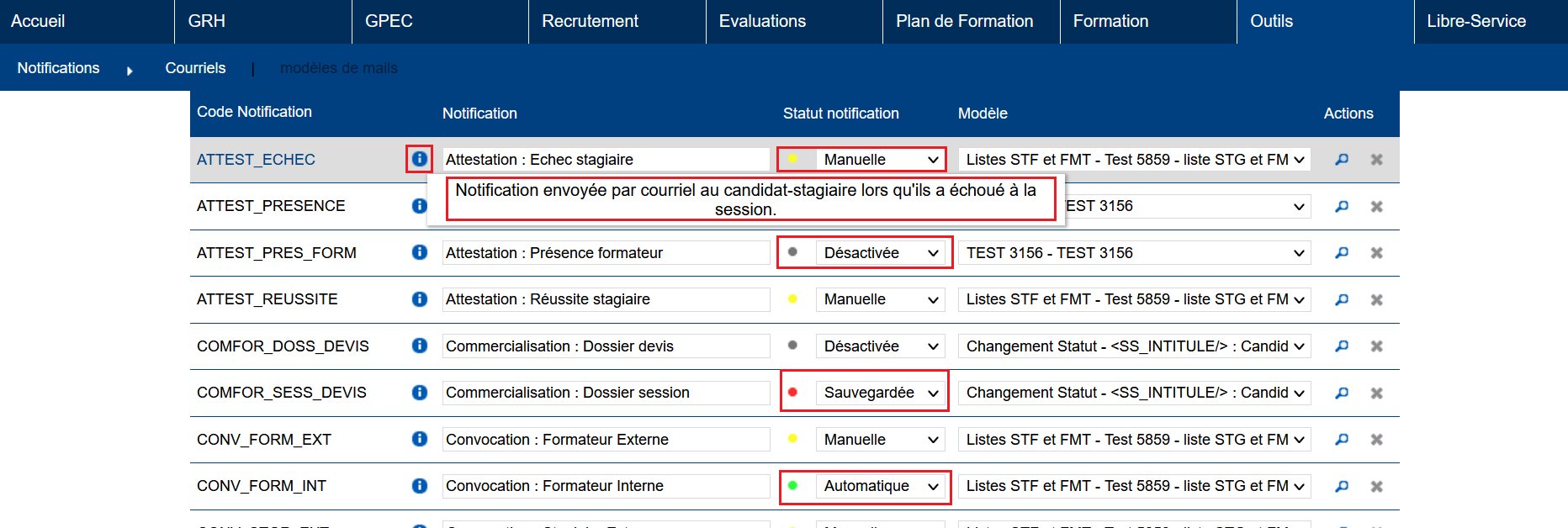Viewport: 1568px width, 528px height.
Task: Open Sauvegardée status dropdown
Action: [880, 393]
